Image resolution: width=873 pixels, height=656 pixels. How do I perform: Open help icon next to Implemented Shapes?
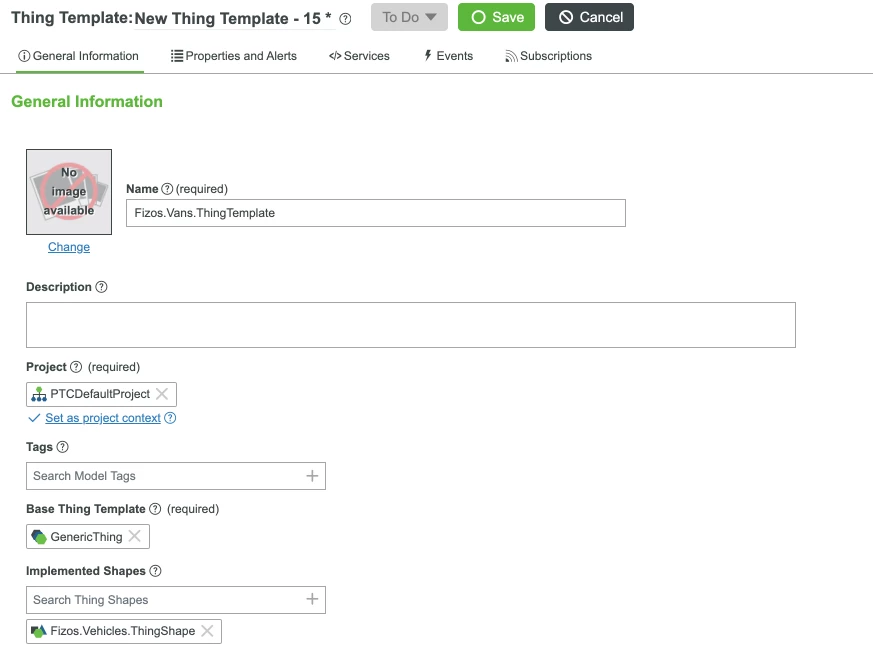click(x=156, y=571)
